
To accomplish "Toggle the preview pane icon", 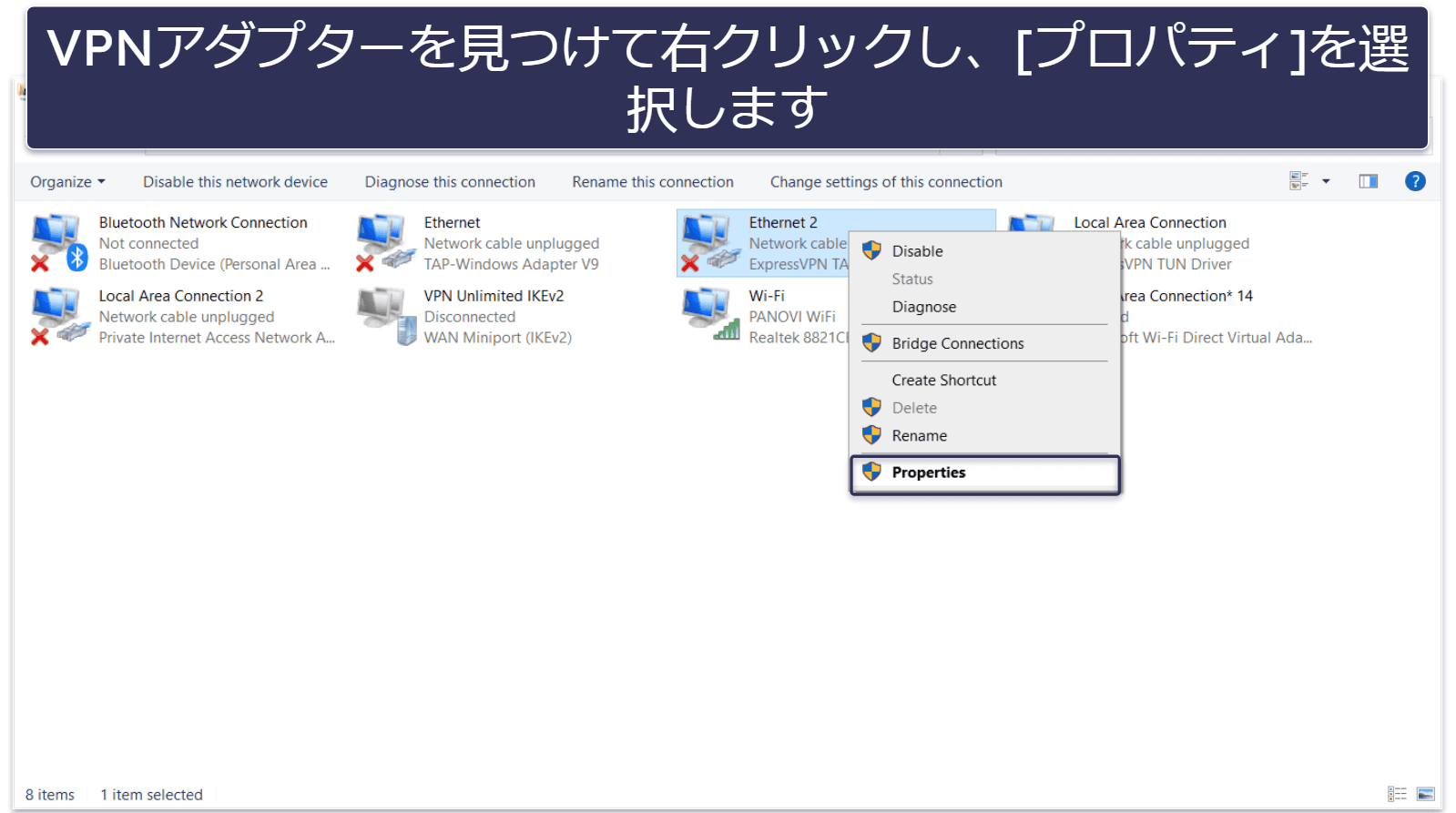I will (1368, 181).
